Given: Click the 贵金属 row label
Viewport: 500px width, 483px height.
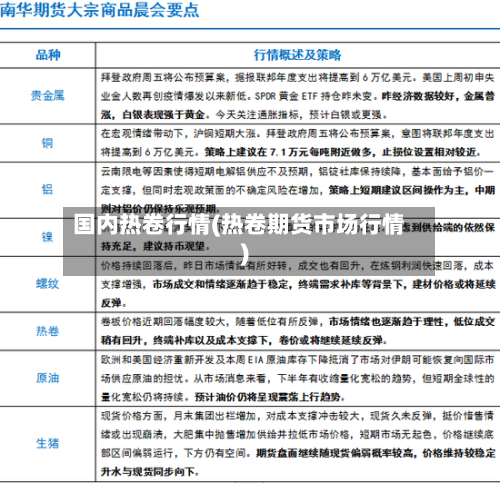Looking at the screenshot, I should pyautogui.click(x=48, y=96).
